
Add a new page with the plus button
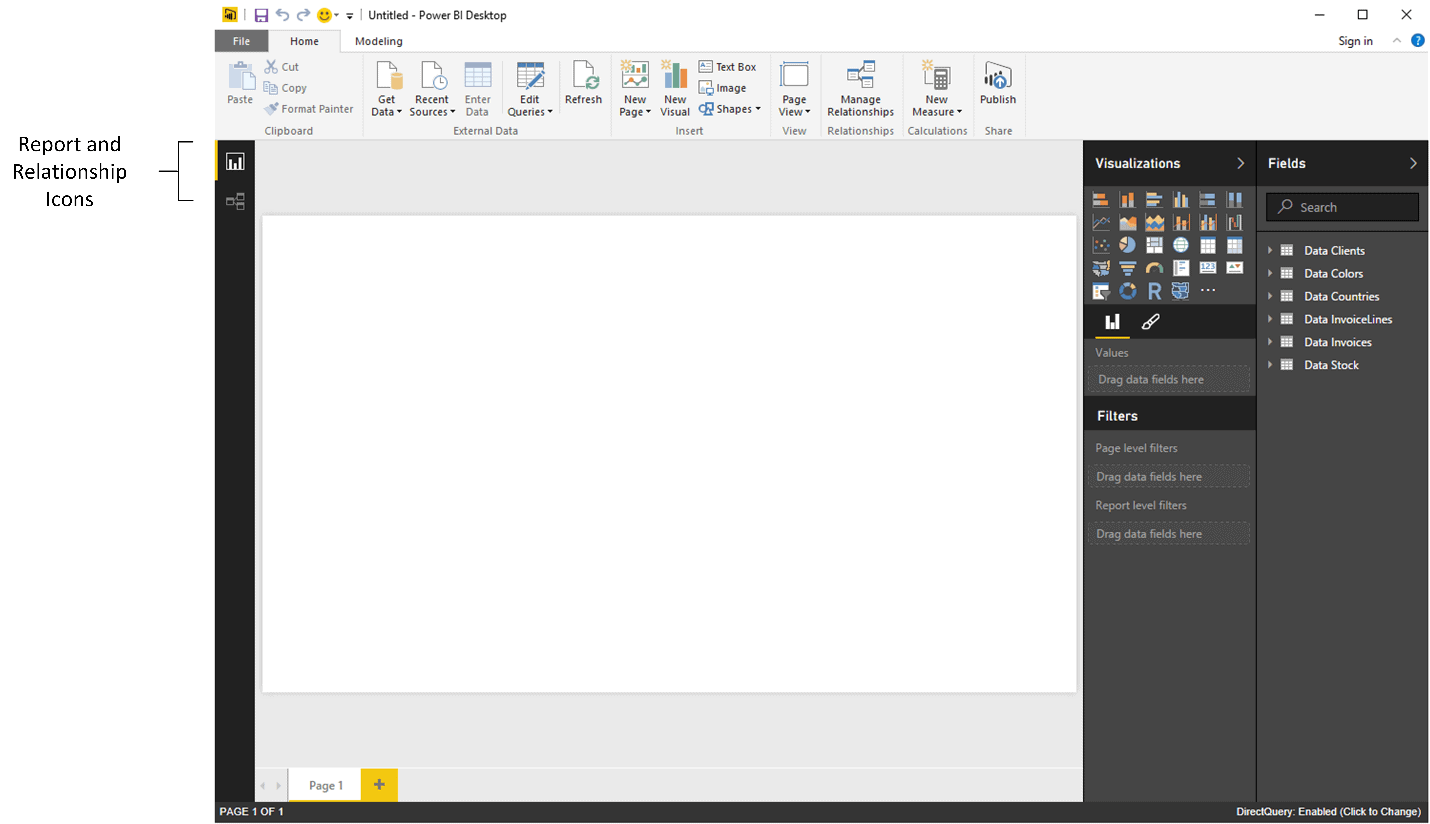[x=379, y=785]
